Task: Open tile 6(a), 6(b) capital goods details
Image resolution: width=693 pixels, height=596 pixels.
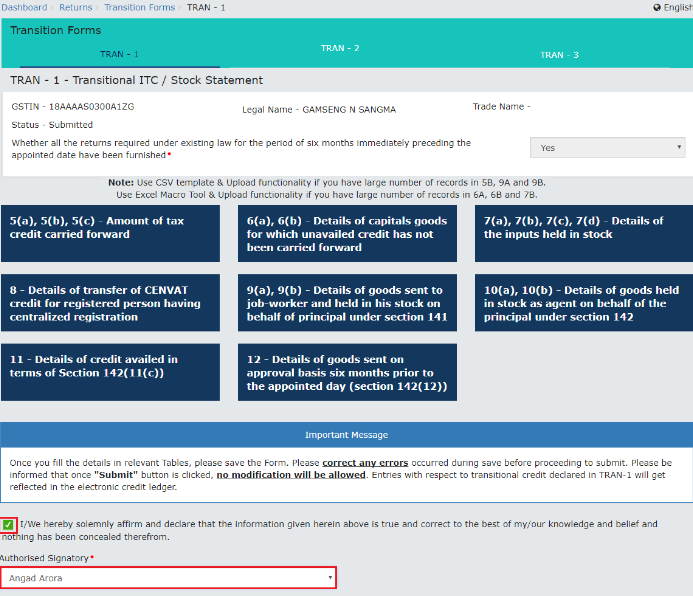Action: click(x=347, y=233)
